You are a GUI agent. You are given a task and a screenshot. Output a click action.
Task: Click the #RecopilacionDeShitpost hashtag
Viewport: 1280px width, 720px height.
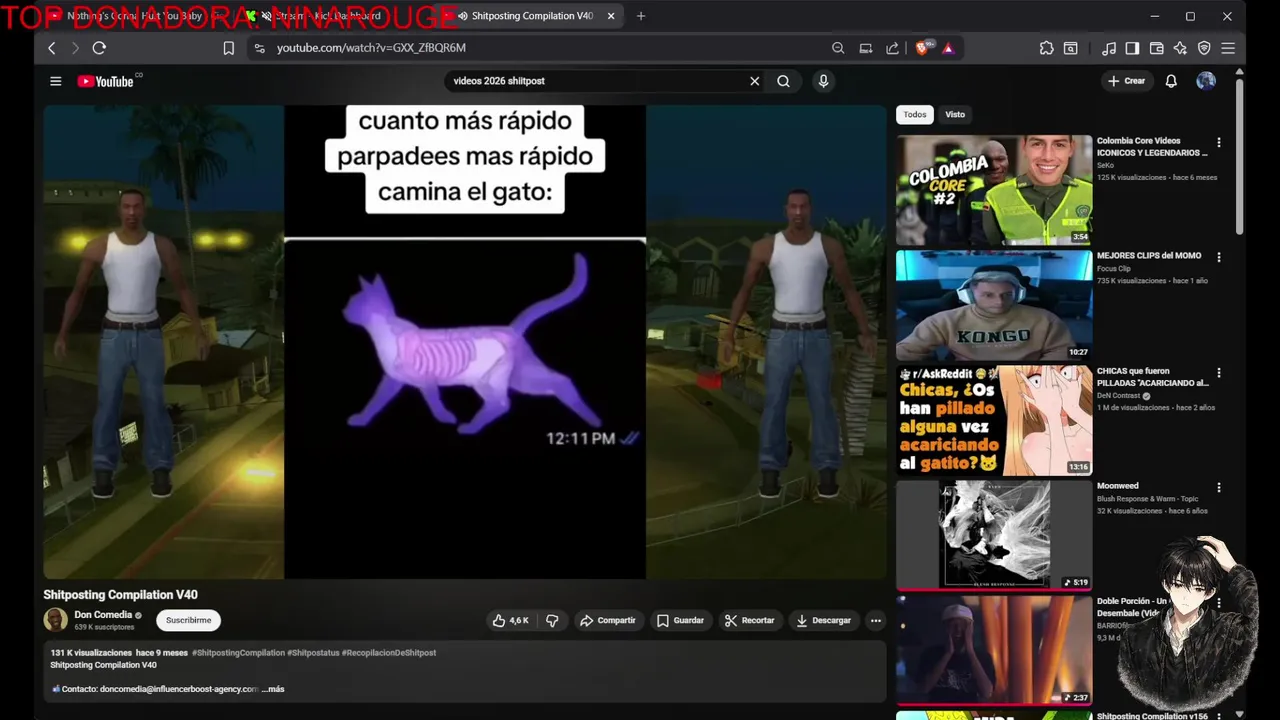point(389,653)
